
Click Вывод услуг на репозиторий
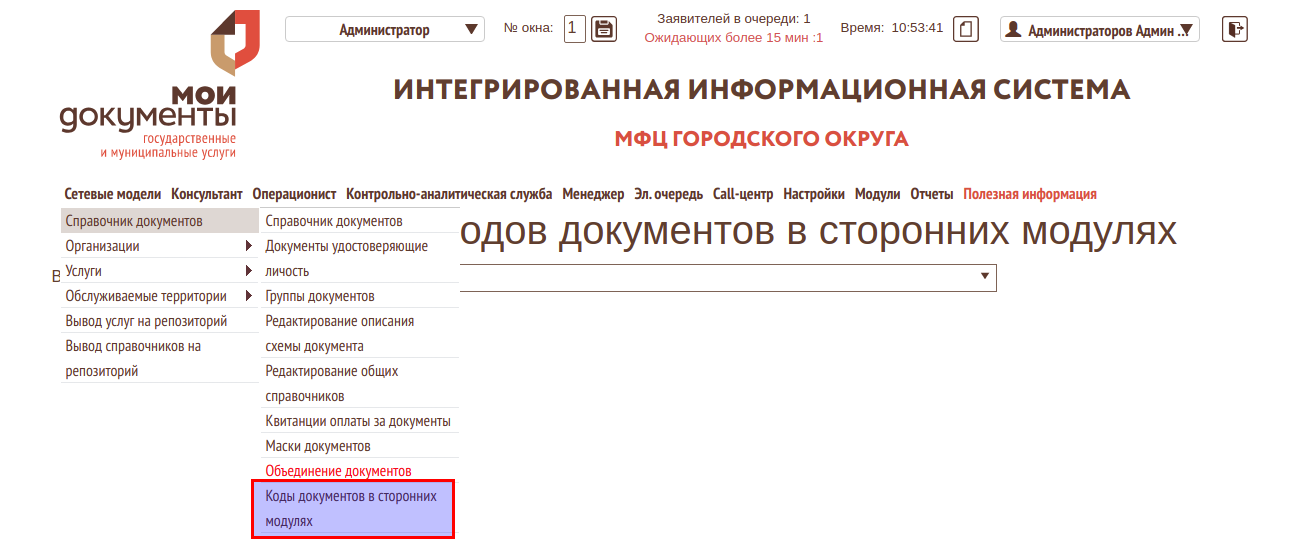point(146,321)
